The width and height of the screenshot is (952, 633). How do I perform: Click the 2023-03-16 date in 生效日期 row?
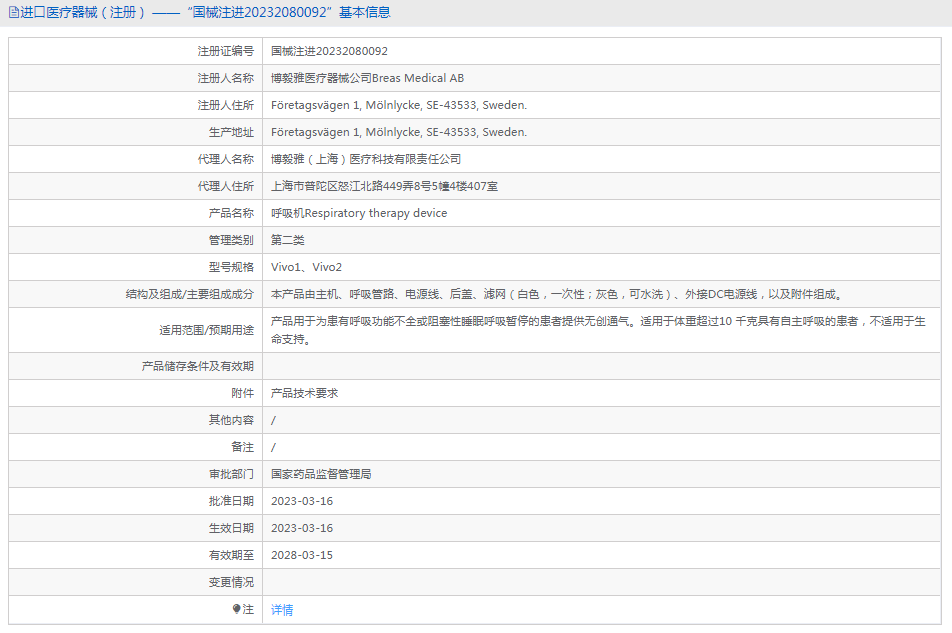click(302, 528)
